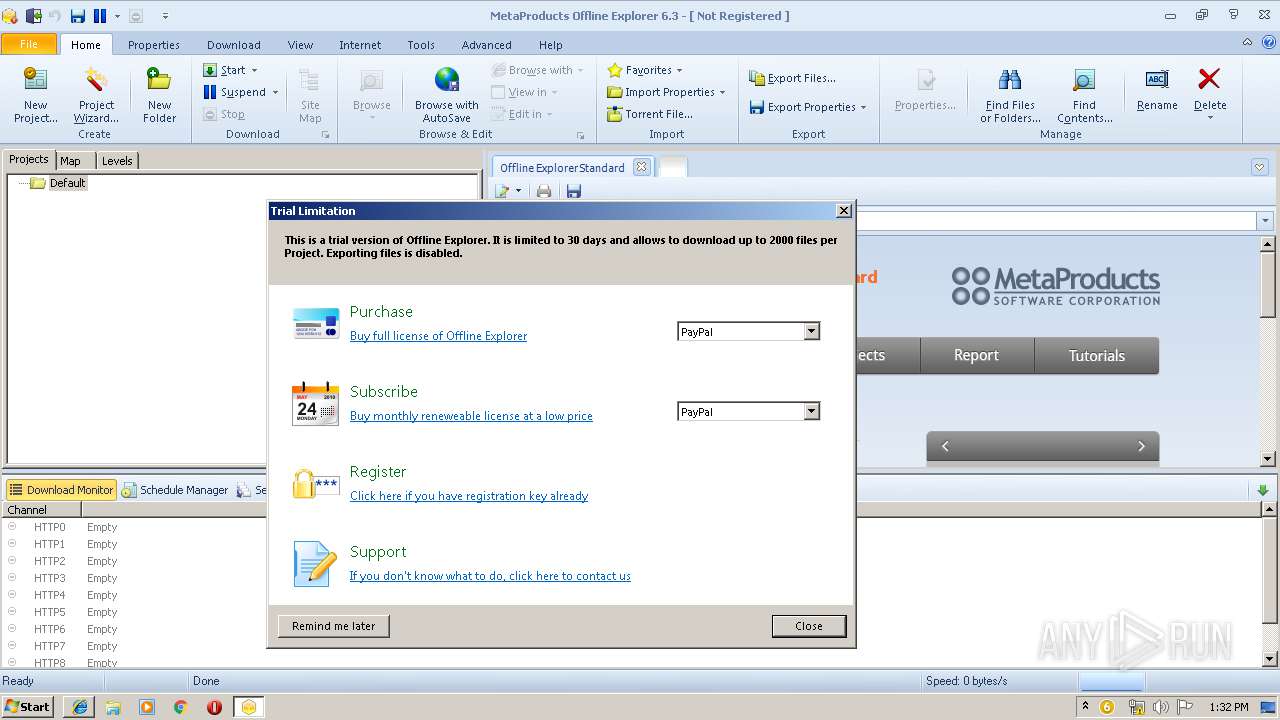This screenshot has height=720, width=1280.
Task: Click the previous arrow on page carousel
Action: pyautogui.click(x=945, y=446)
